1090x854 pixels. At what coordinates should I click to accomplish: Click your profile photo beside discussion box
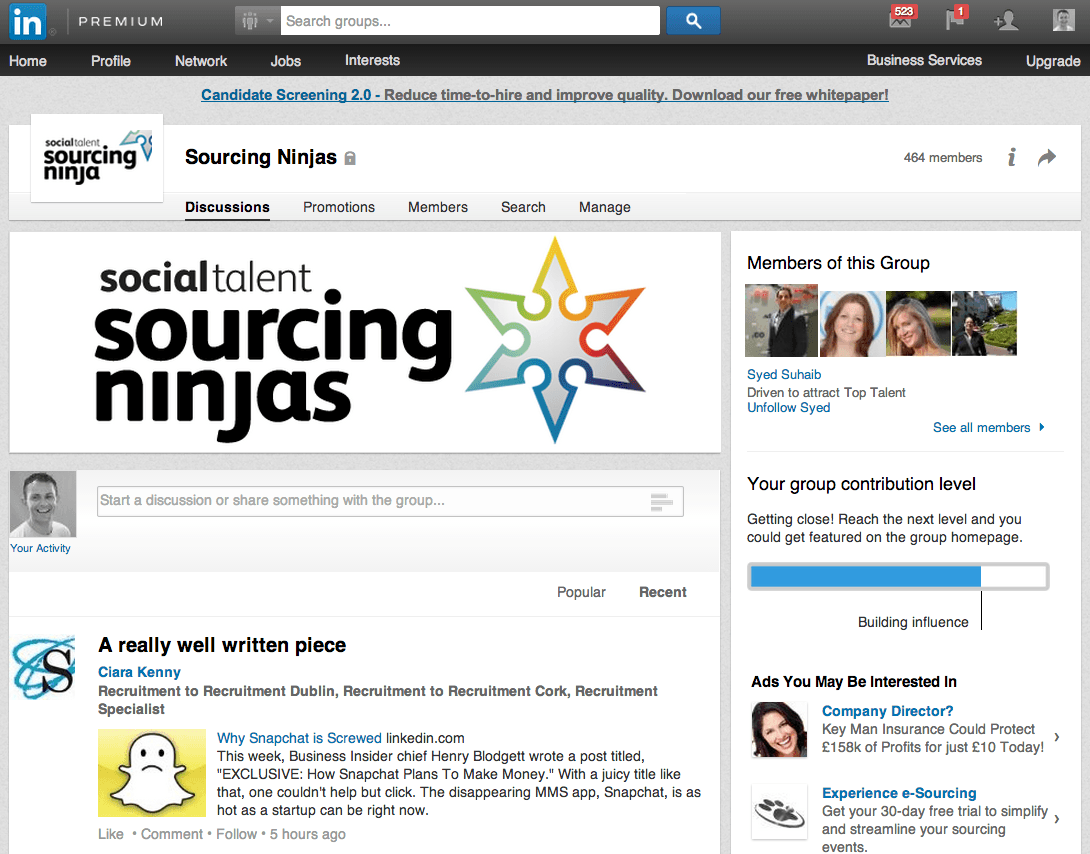pyautogui.click(x=43, y=504)
